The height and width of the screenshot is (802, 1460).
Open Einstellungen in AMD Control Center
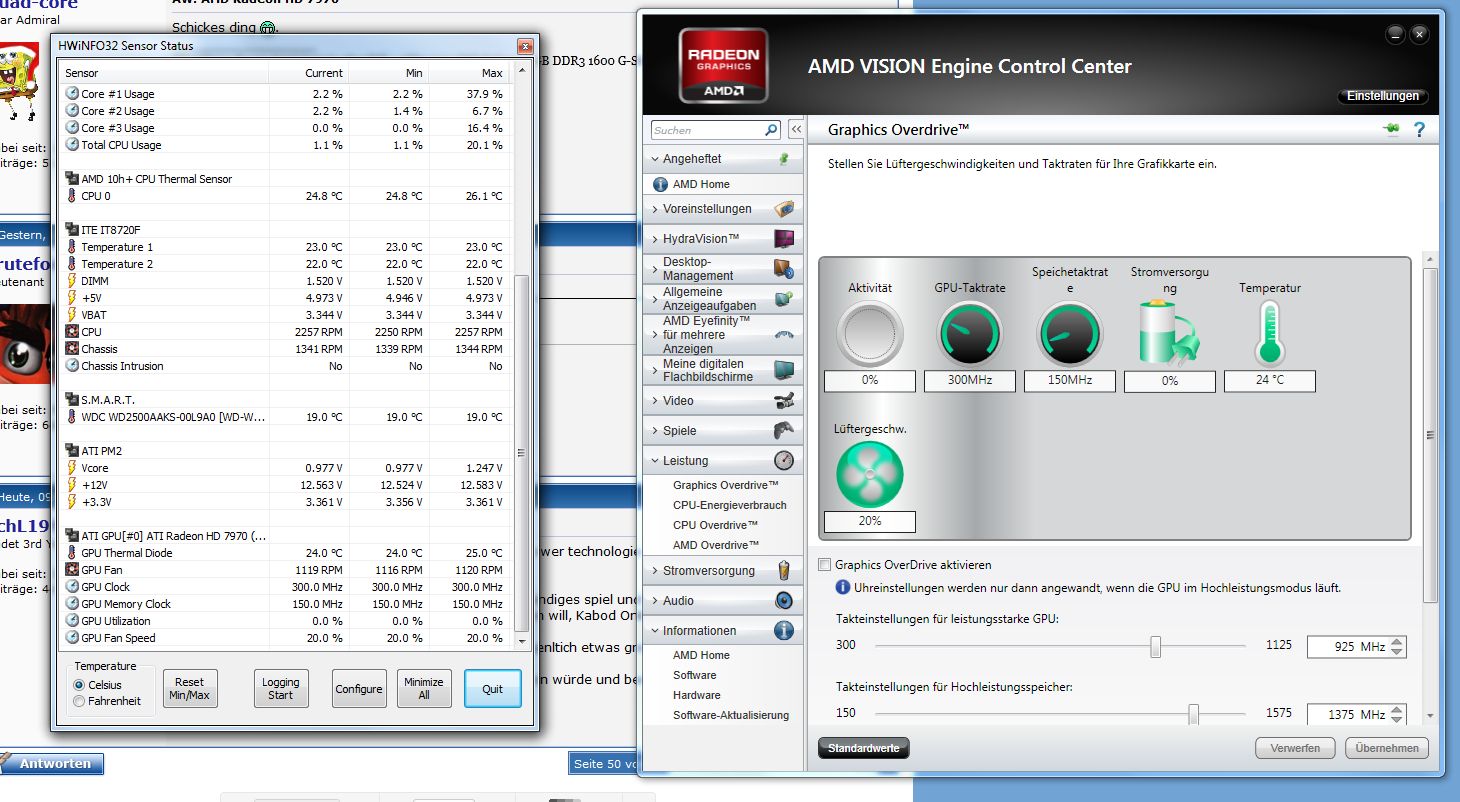[x=1383, y=96]
